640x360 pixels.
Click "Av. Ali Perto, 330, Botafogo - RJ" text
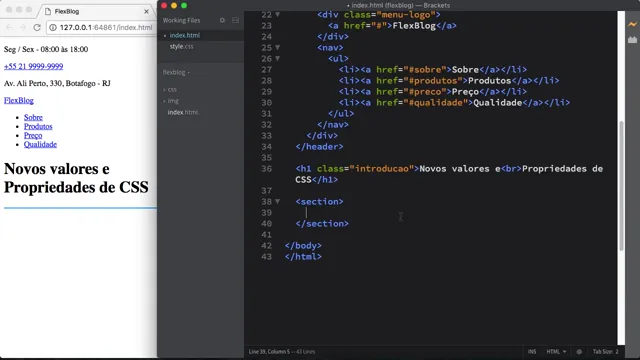coord(57,83)
